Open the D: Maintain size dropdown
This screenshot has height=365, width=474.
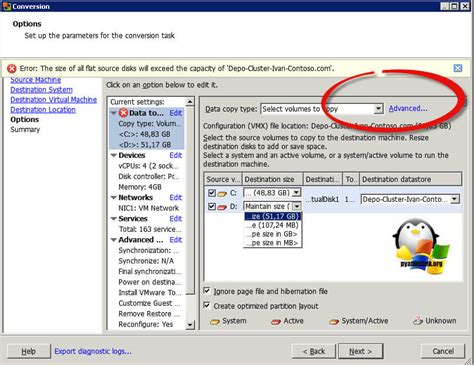(297, 206)
